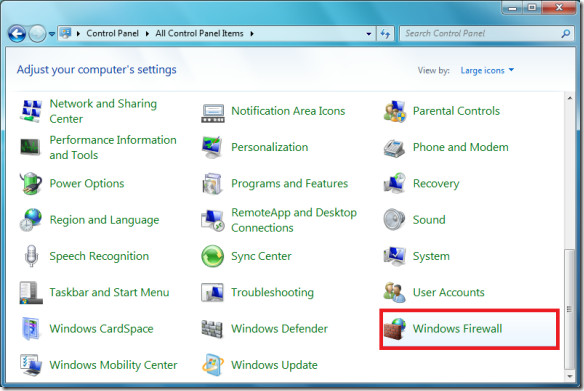Click the Windows Firewall brick icon
The width and height of the screenshot is (584, 391).
(x=394, y=328)
